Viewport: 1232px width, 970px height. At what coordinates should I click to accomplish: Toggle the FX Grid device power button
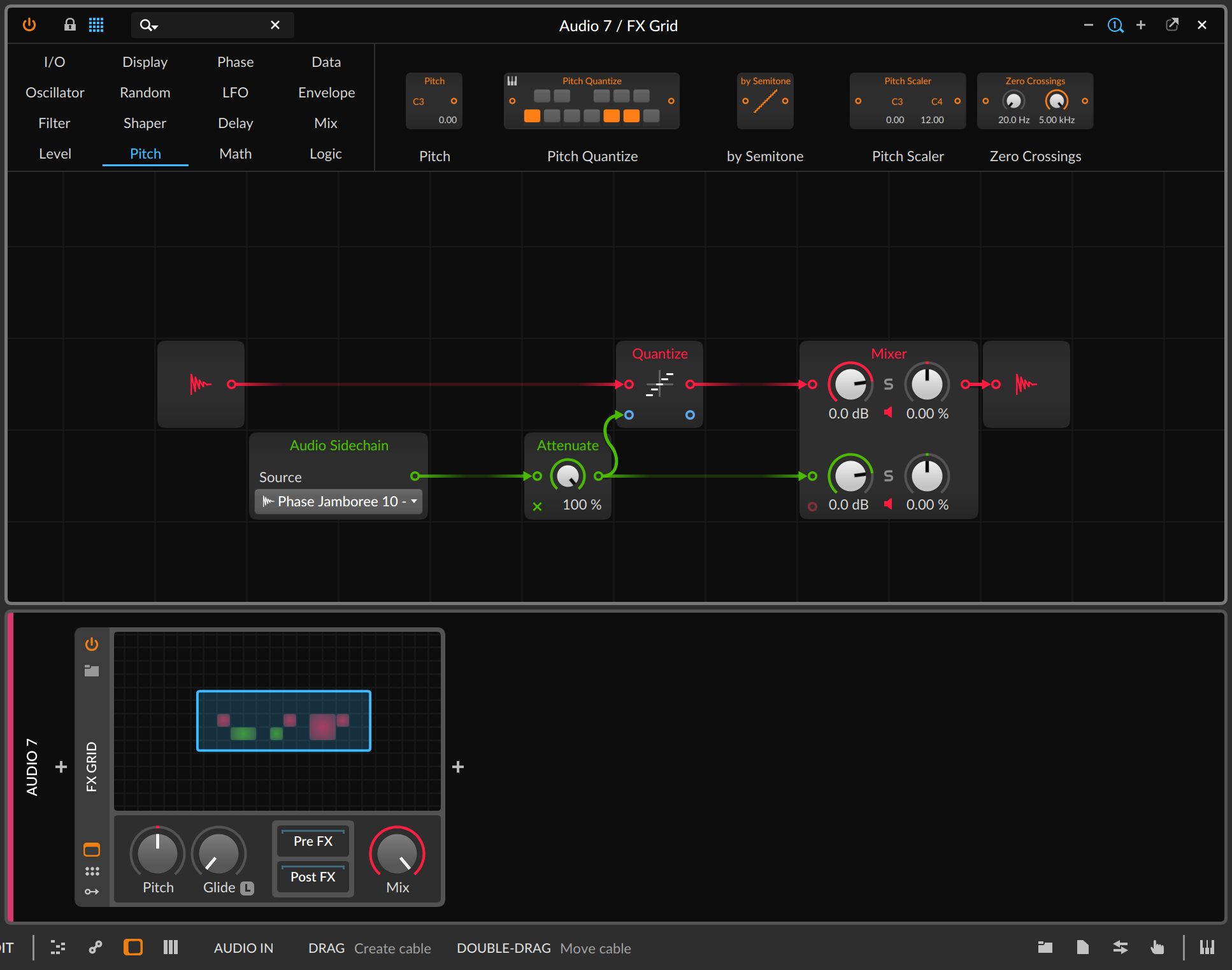[x=91, y=643]
